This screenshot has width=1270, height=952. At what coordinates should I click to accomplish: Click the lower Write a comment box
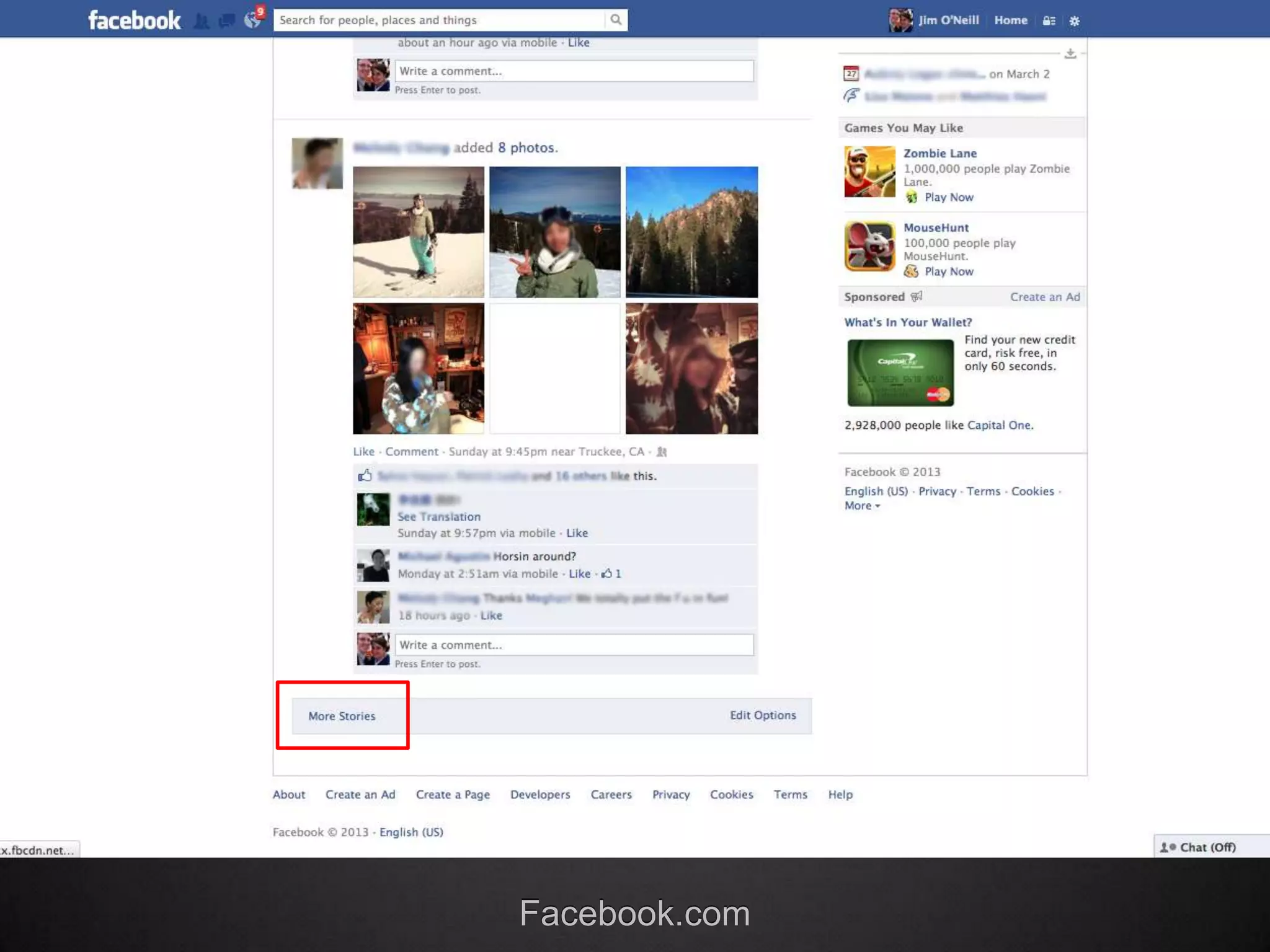coord(574,645)
